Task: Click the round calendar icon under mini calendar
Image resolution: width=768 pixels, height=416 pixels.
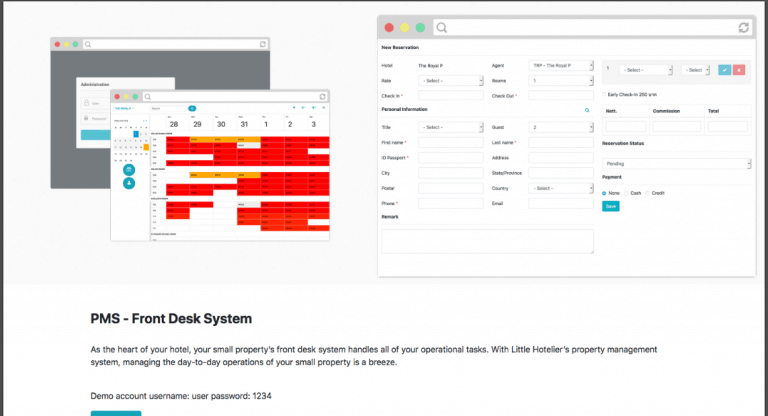Action: (129, 170)
